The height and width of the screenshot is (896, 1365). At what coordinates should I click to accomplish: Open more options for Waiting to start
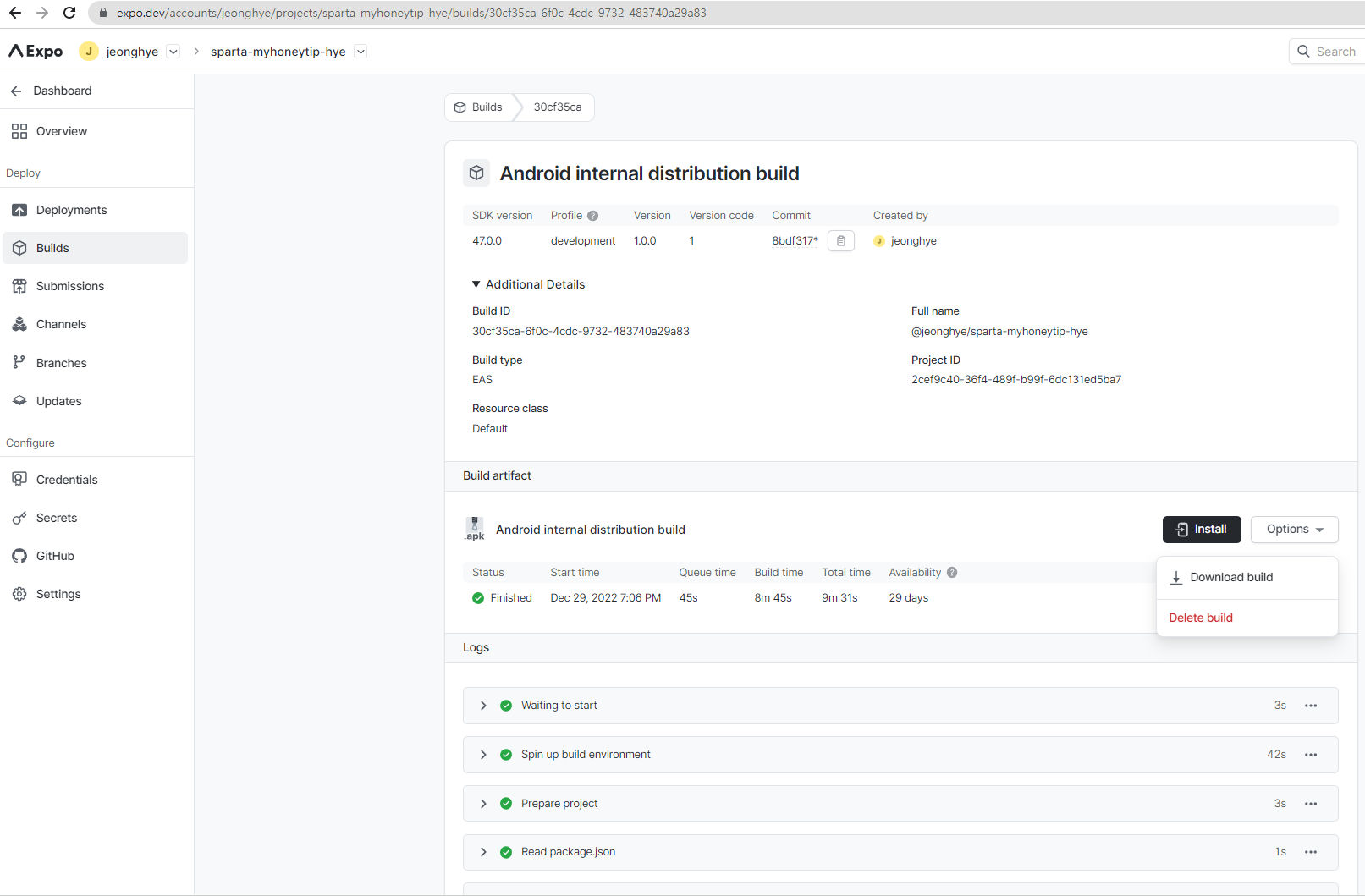pyautogui.click(x=1311, y=706)
